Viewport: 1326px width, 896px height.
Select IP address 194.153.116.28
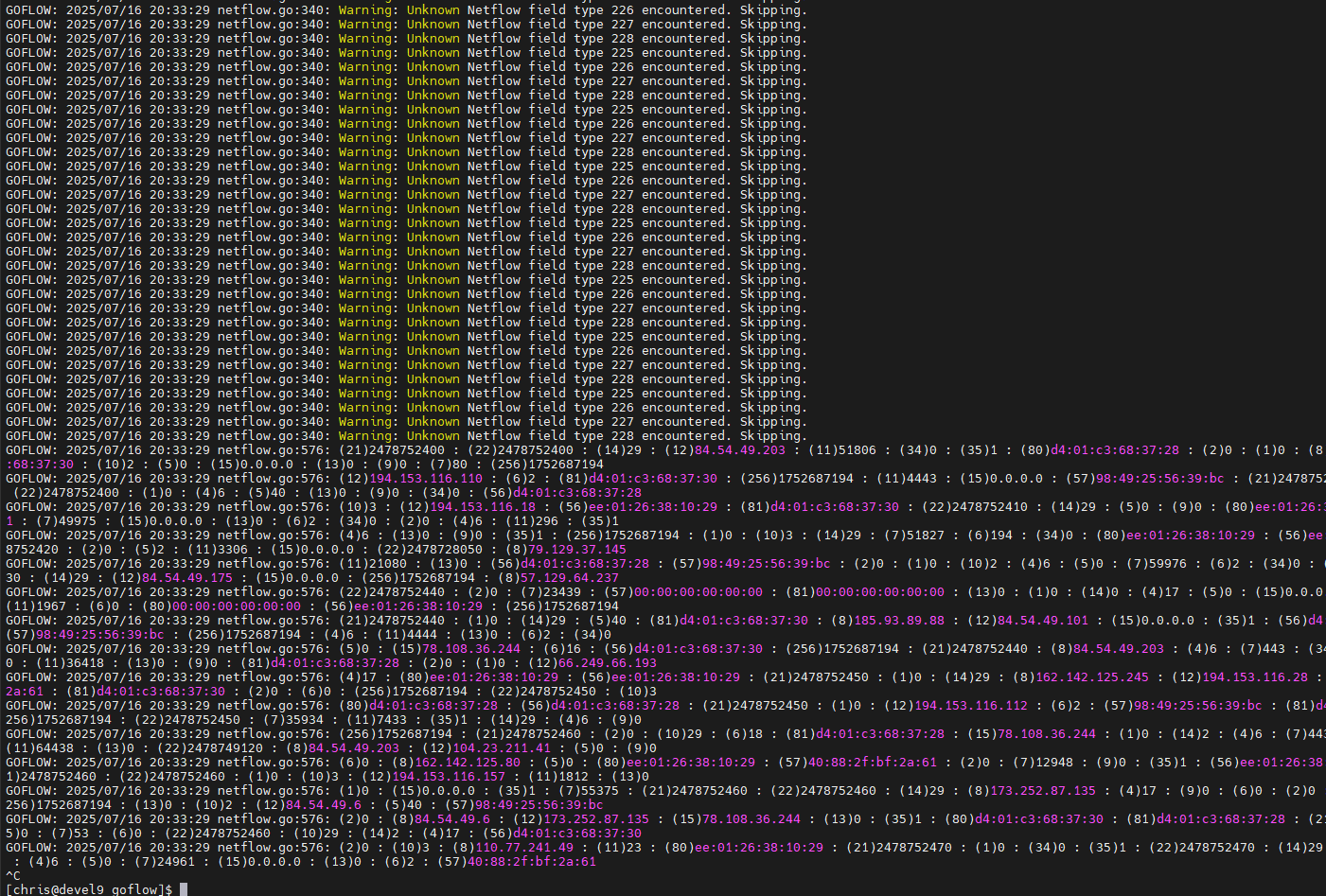coord(1255,677)
